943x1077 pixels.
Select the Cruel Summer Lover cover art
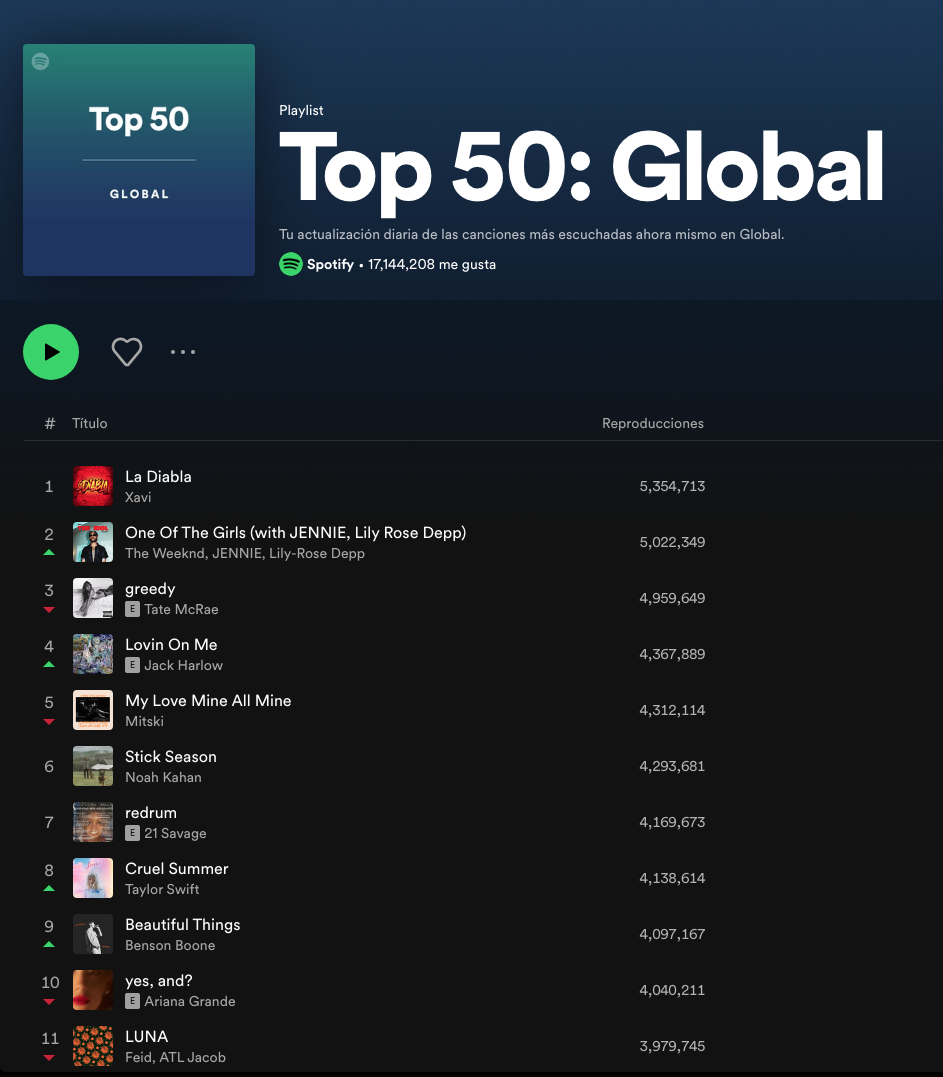coord(93,878)
